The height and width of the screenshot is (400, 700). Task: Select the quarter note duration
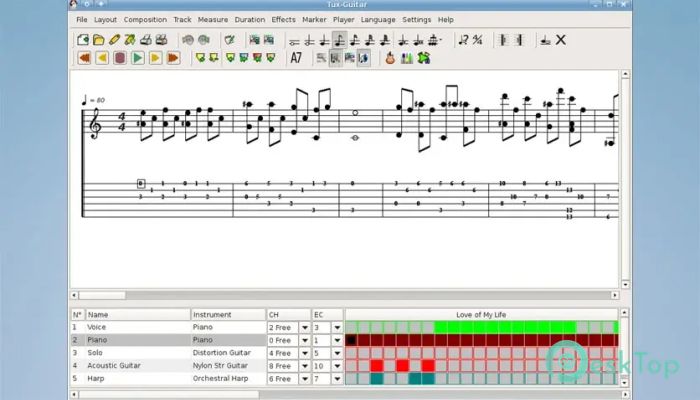coord(325,41)
